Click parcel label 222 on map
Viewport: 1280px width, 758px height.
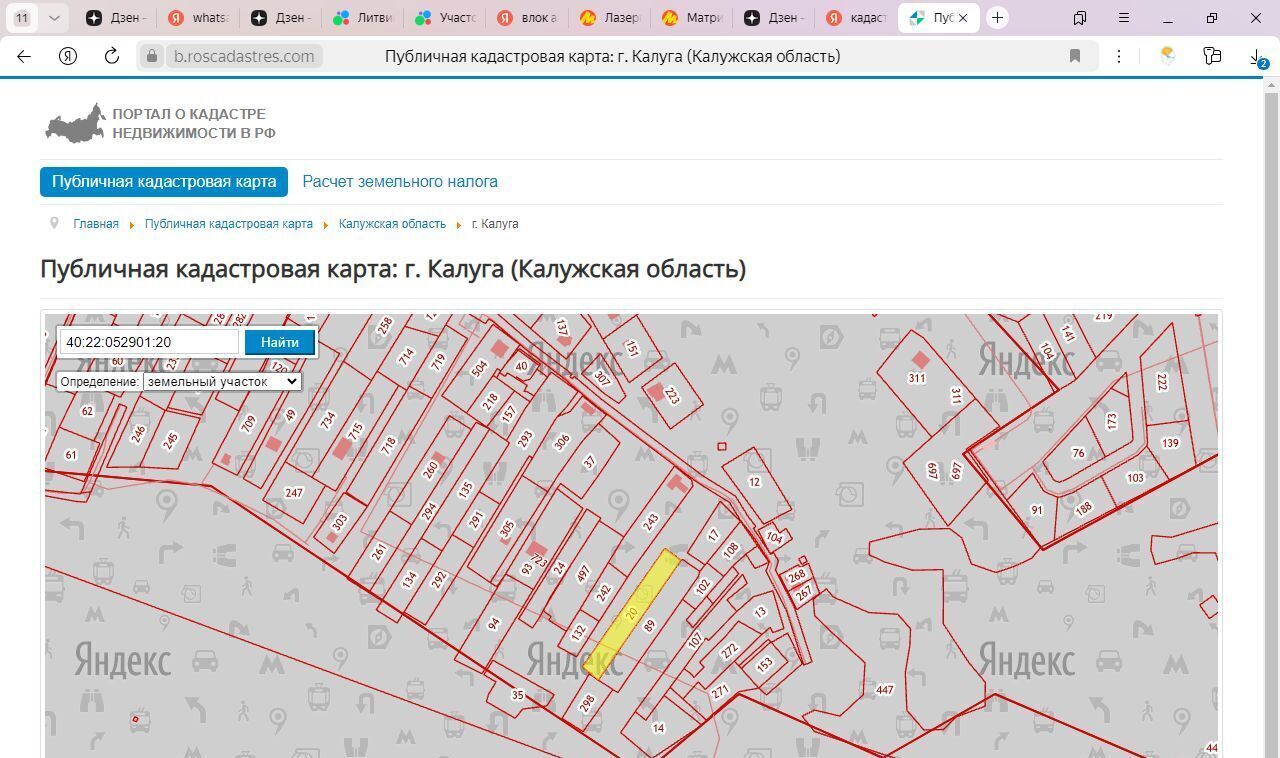1161,382
